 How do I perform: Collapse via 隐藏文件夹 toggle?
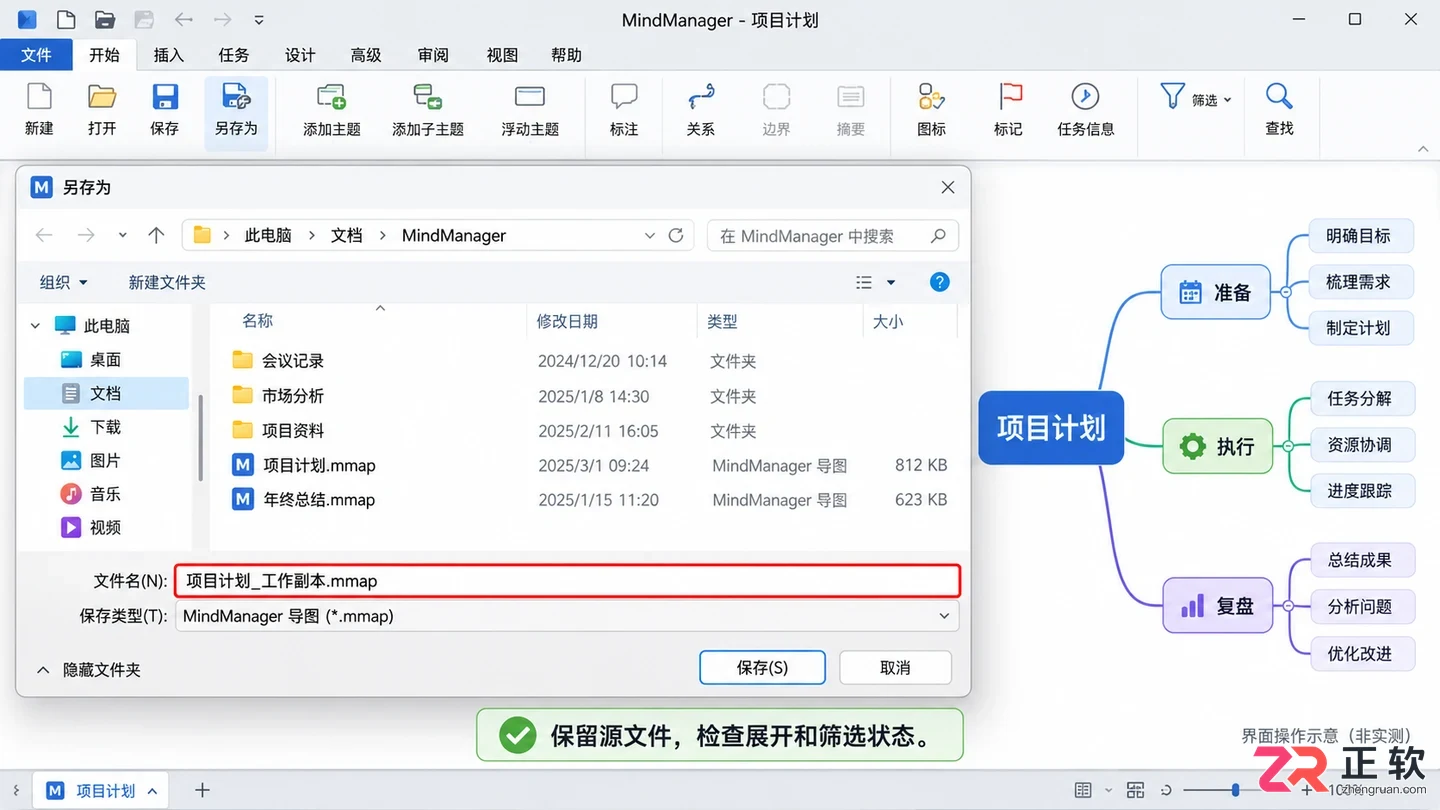coord(89,670)
